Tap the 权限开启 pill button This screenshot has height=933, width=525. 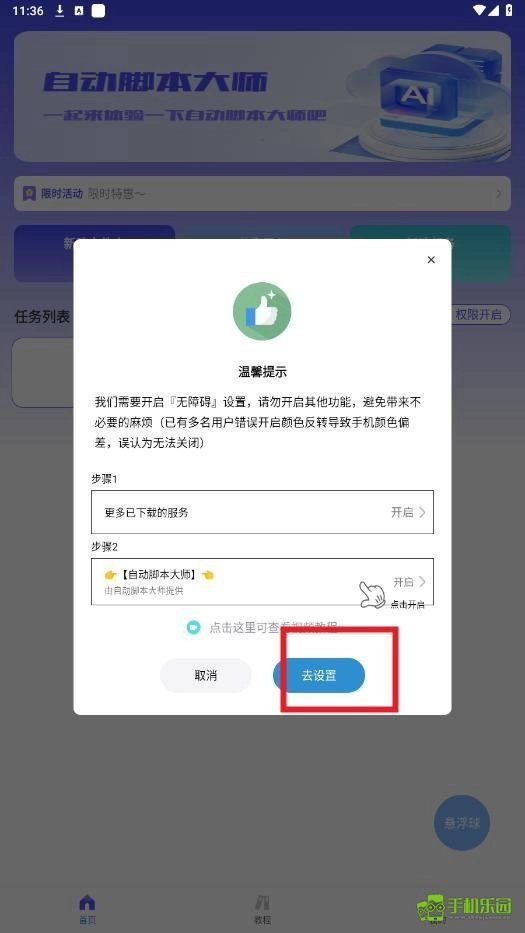[478, 315]
